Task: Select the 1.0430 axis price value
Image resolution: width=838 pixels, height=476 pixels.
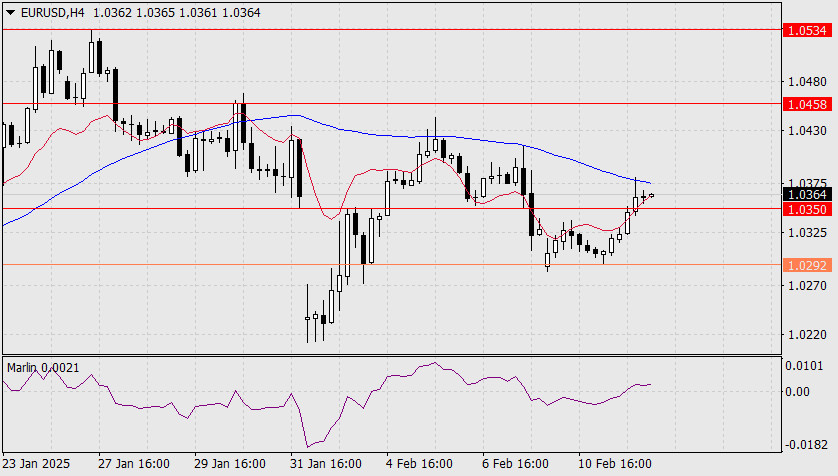Action: coord(808,130)
